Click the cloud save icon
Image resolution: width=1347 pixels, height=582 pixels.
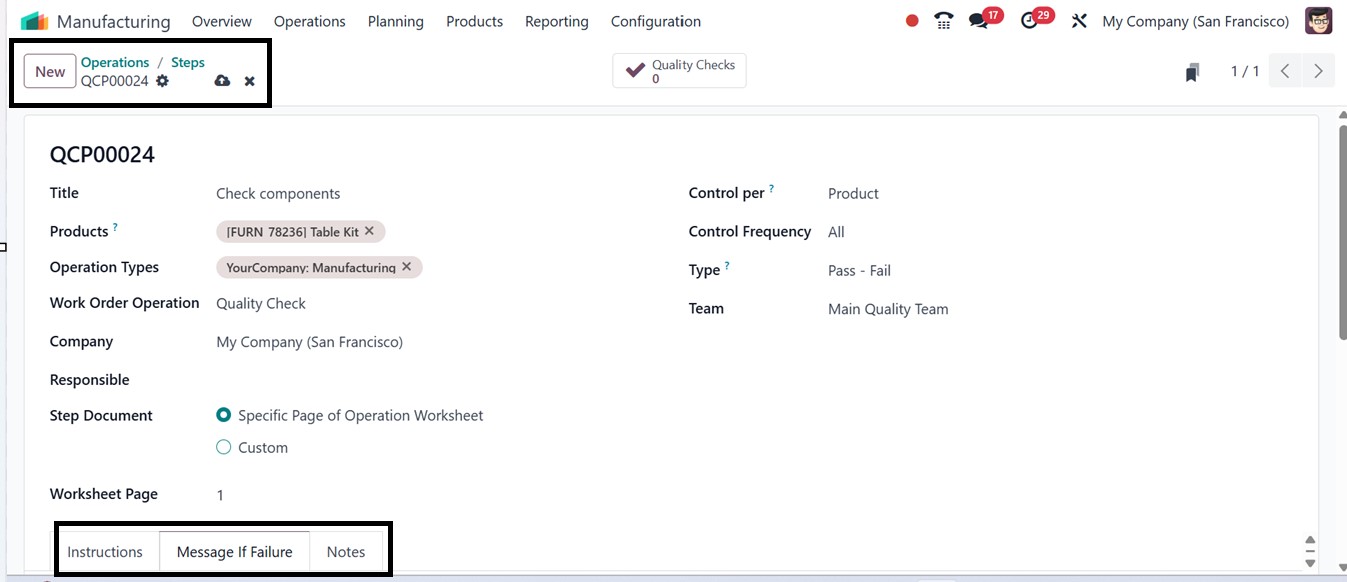tap(222, 81)
